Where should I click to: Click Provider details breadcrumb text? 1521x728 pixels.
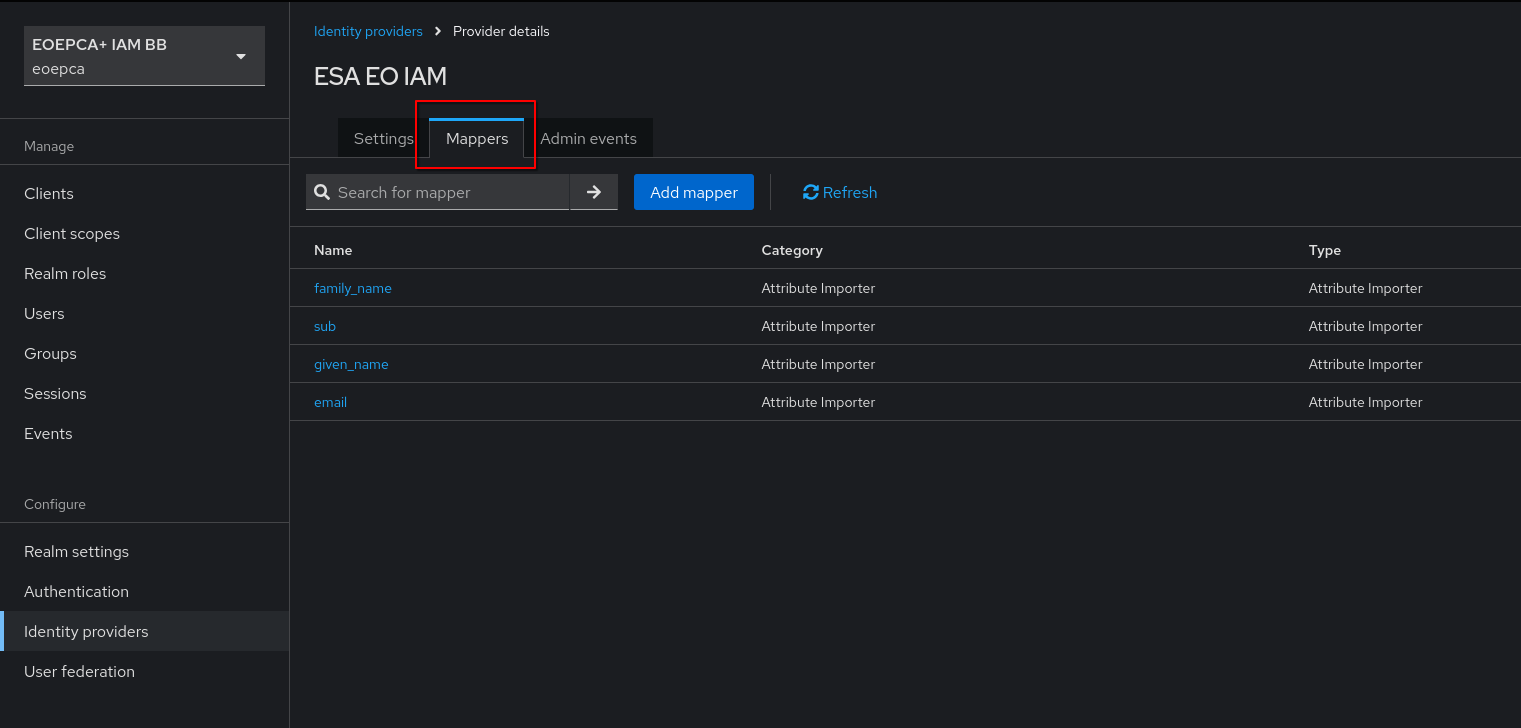[501, 31]
